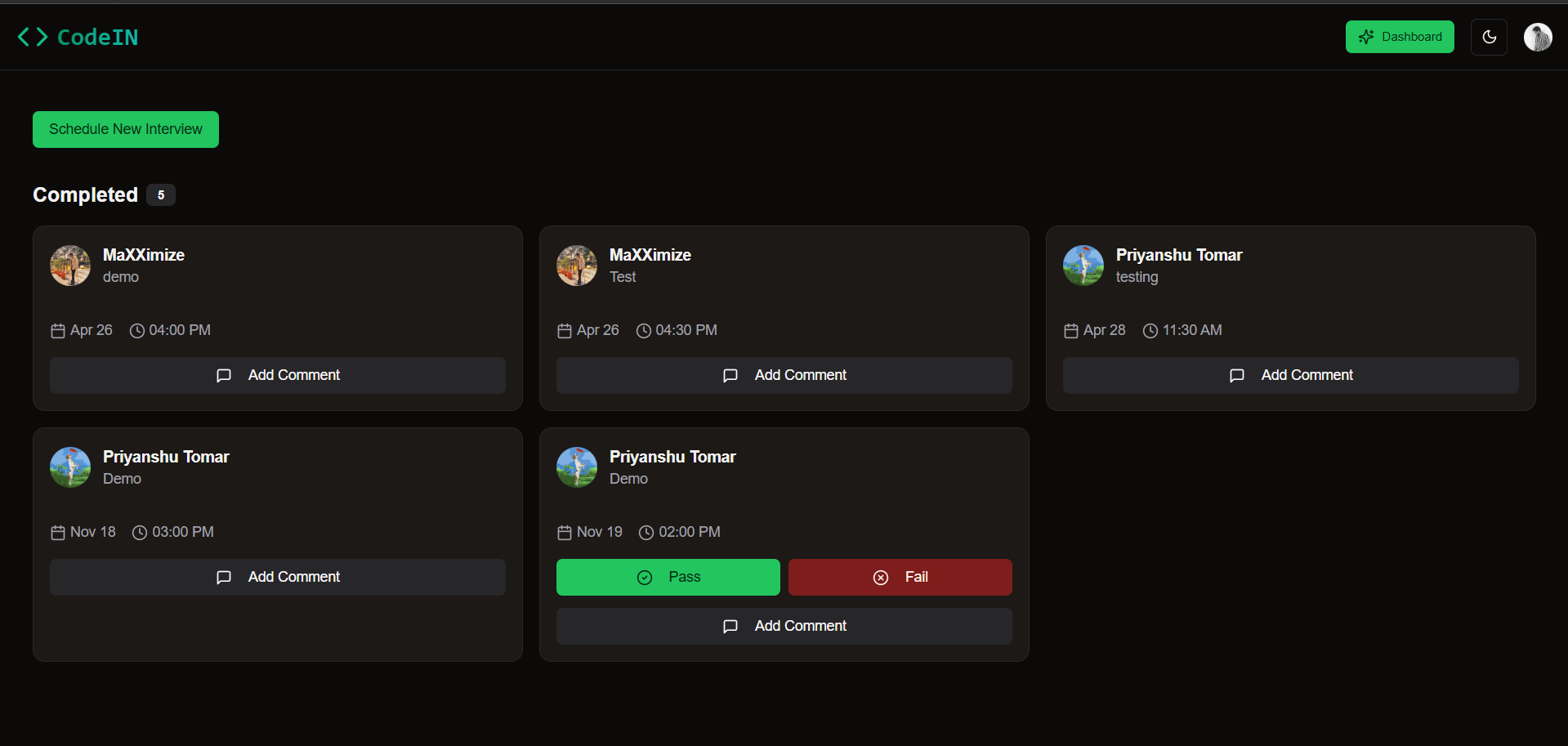Add Comment on MaXXimize demo card

point(278,375)
